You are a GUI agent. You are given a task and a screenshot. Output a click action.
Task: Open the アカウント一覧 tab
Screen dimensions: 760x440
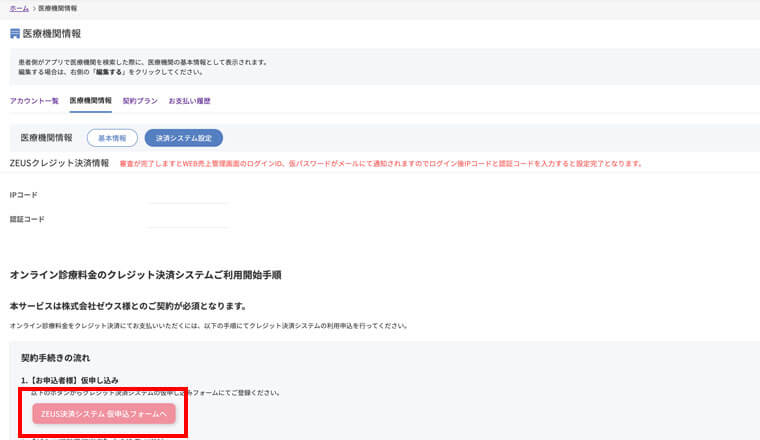(x=34, y=101)
